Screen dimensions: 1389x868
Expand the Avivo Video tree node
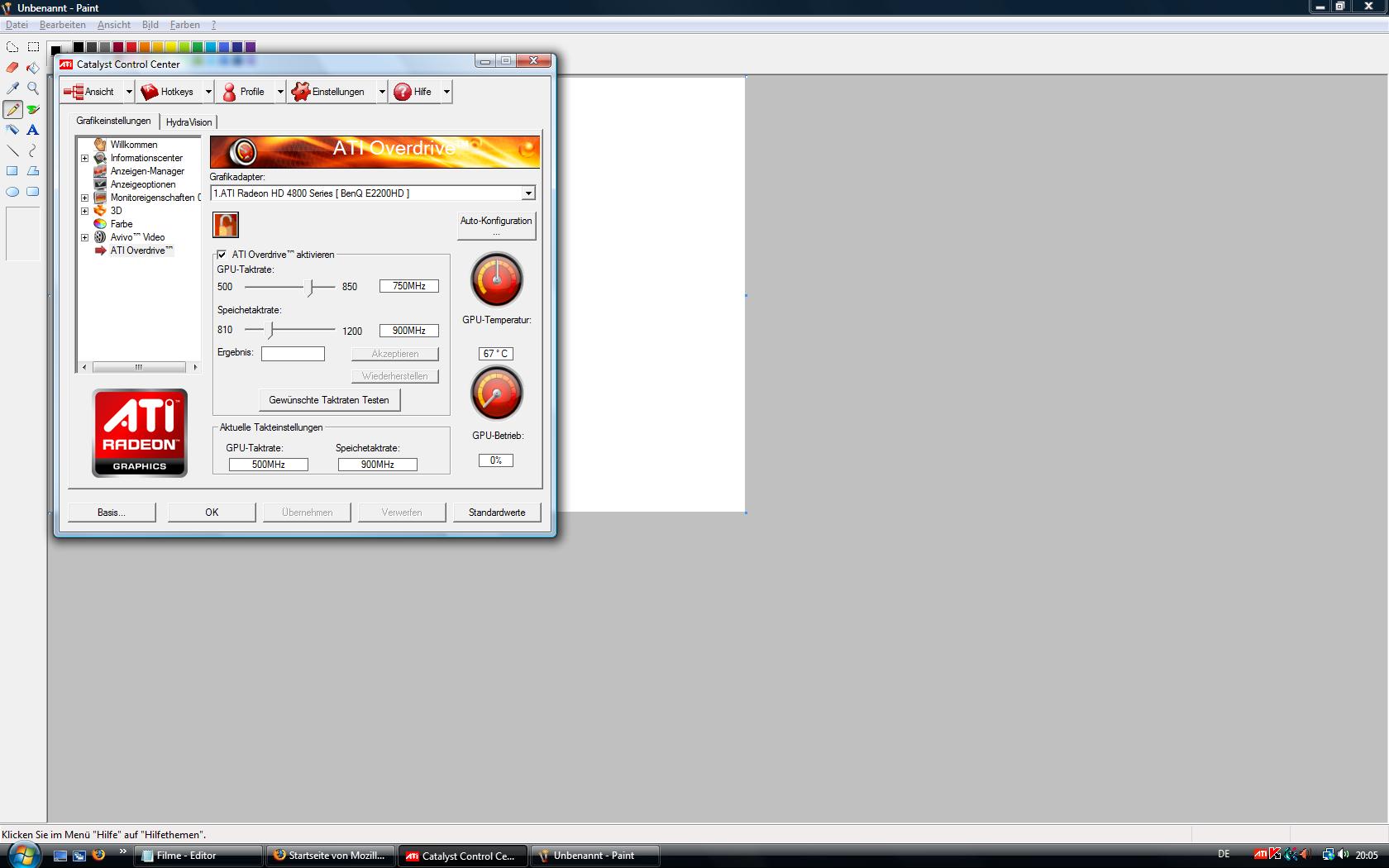click(84, 237)
